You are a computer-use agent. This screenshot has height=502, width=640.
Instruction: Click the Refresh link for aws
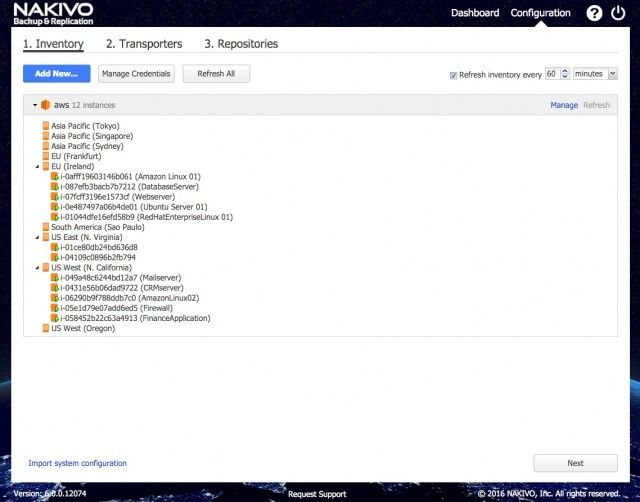tap(596, 105)
